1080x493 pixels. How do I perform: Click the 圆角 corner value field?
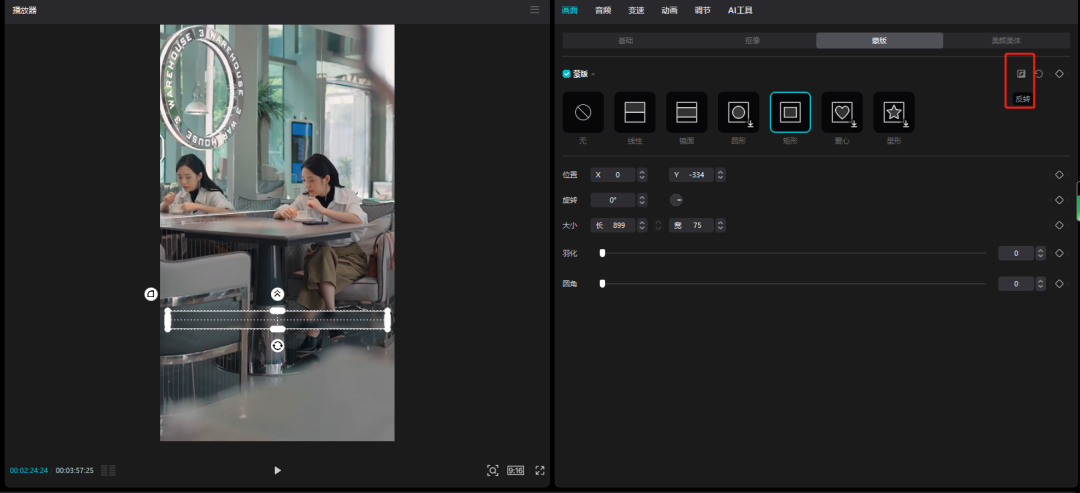pyautogui.click(x=1017, y=284)
